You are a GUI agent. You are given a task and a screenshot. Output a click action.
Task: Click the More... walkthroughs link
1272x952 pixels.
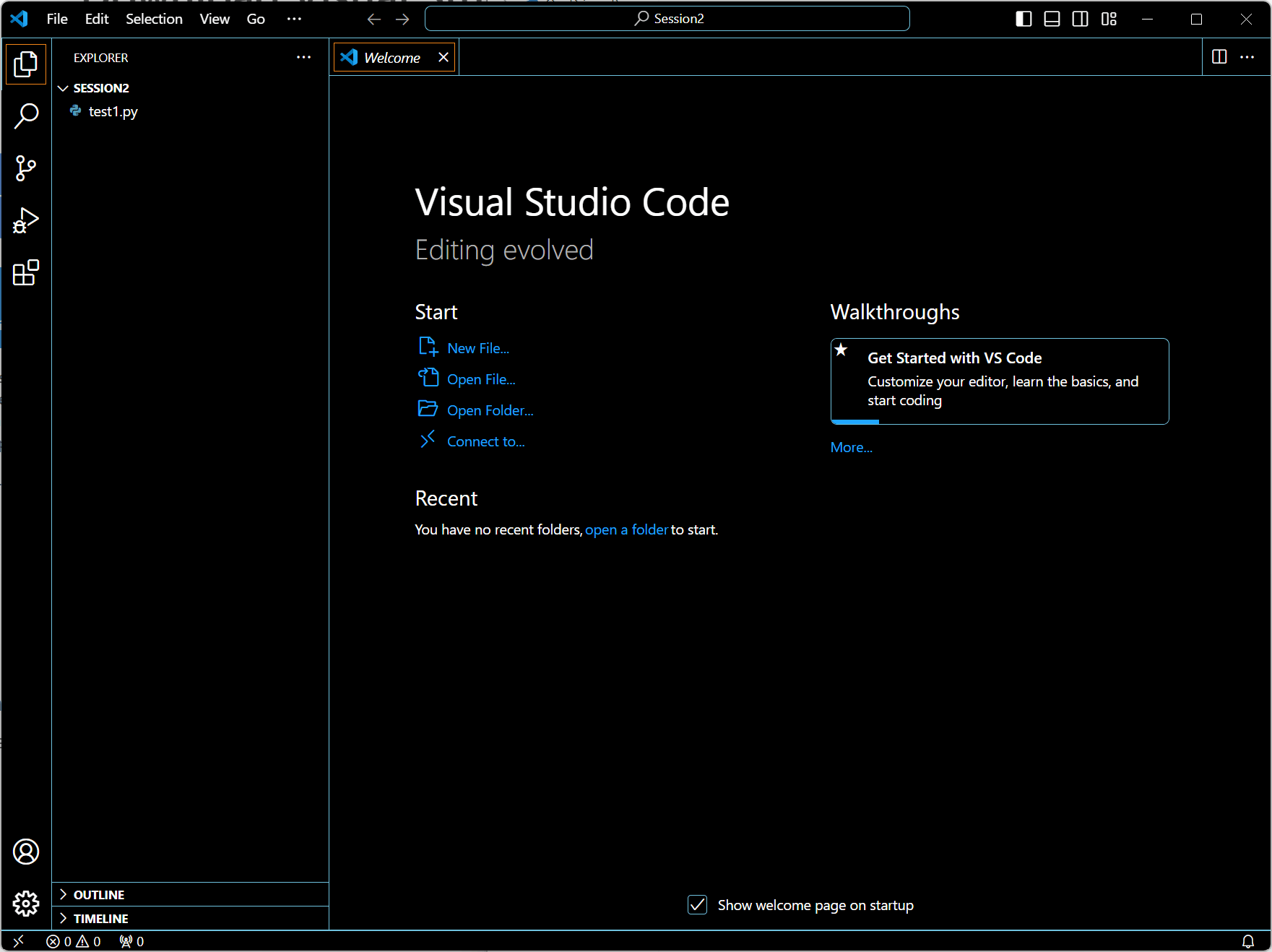click(x=852, y=447)
